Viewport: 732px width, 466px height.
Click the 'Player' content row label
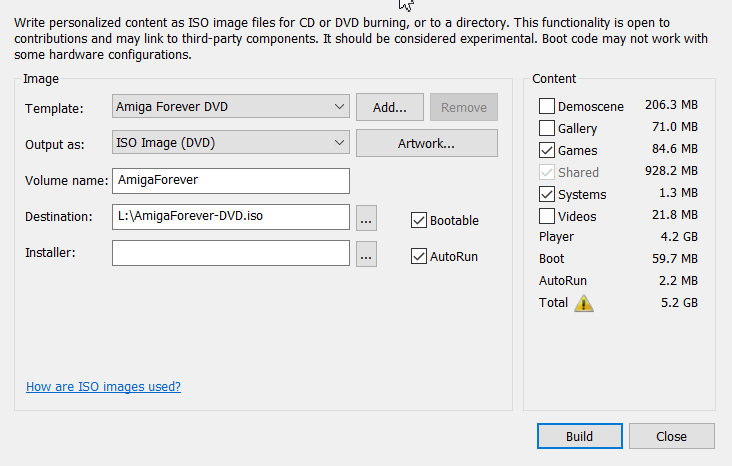pos(556,237)
